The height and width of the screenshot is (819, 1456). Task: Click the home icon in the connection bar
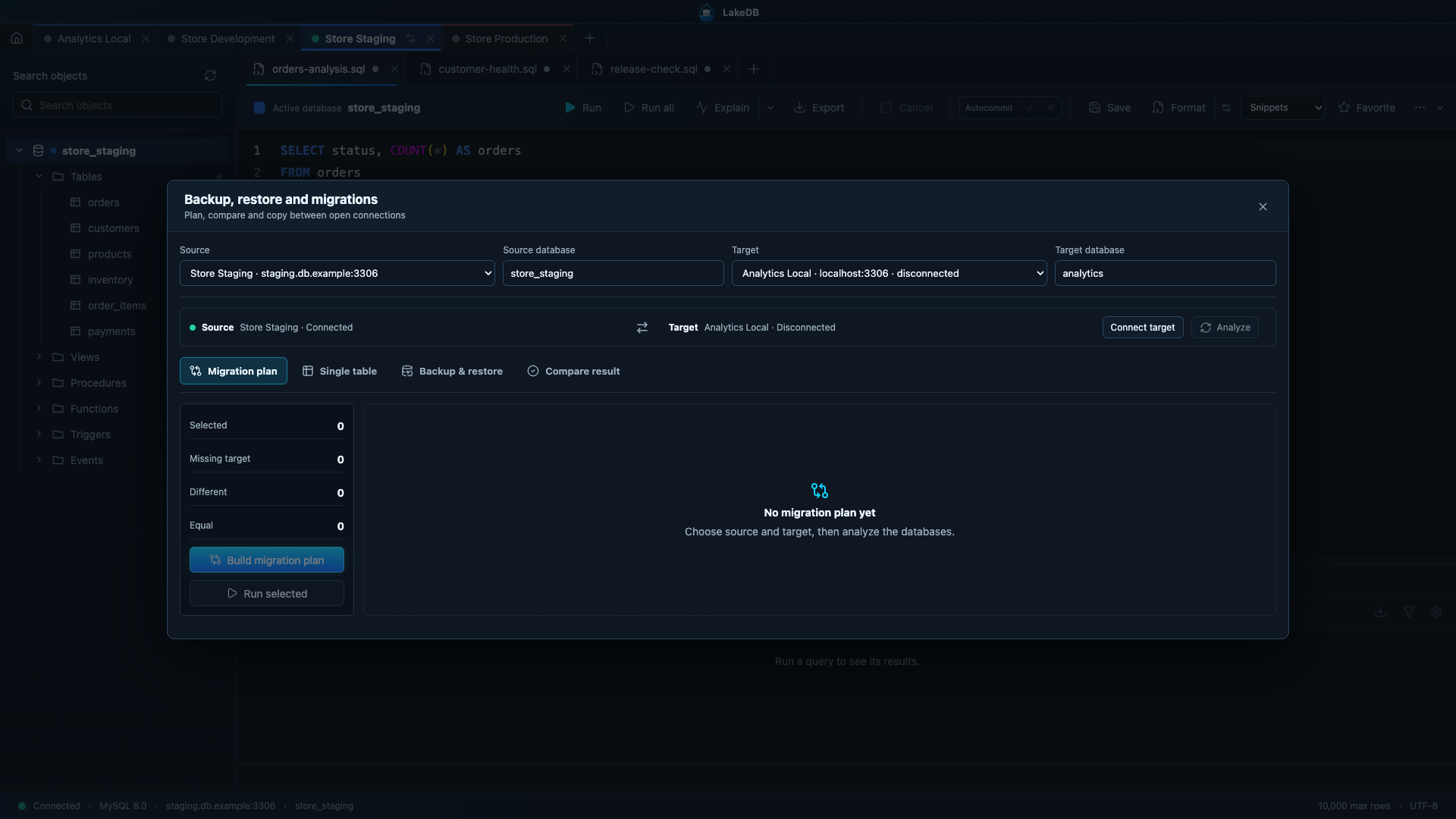17,39
